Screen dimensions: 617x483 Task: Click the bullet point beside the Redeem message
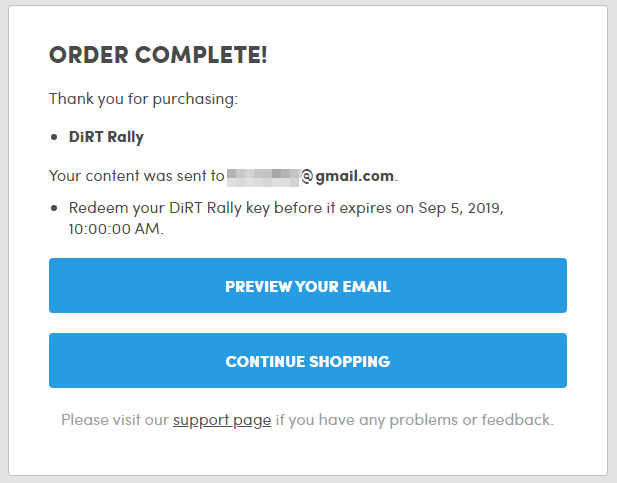coord(54,210)
